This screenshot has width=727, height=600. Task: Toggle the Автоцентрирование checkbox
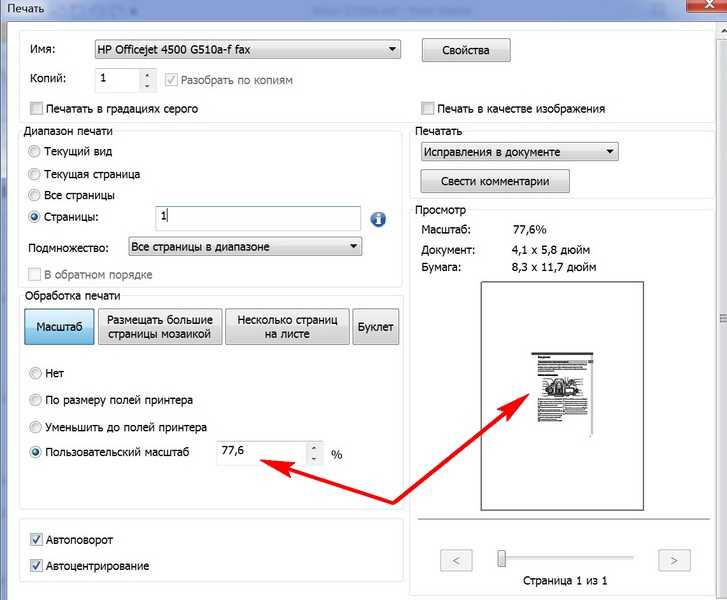tap(36, 565)
